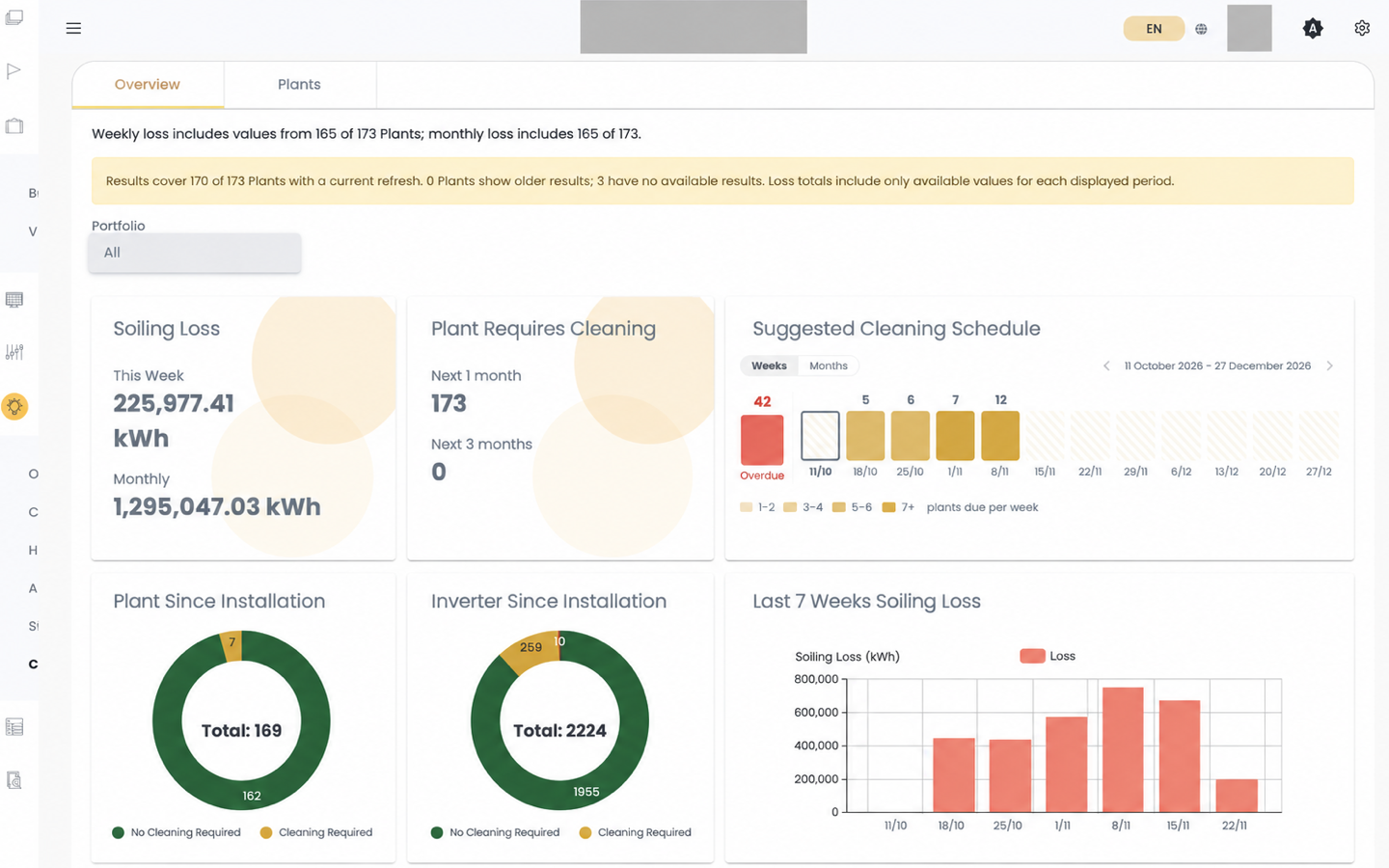Click the highlighted lightbulb sidebar icon
1389x868 pixels.
point(14,406)
